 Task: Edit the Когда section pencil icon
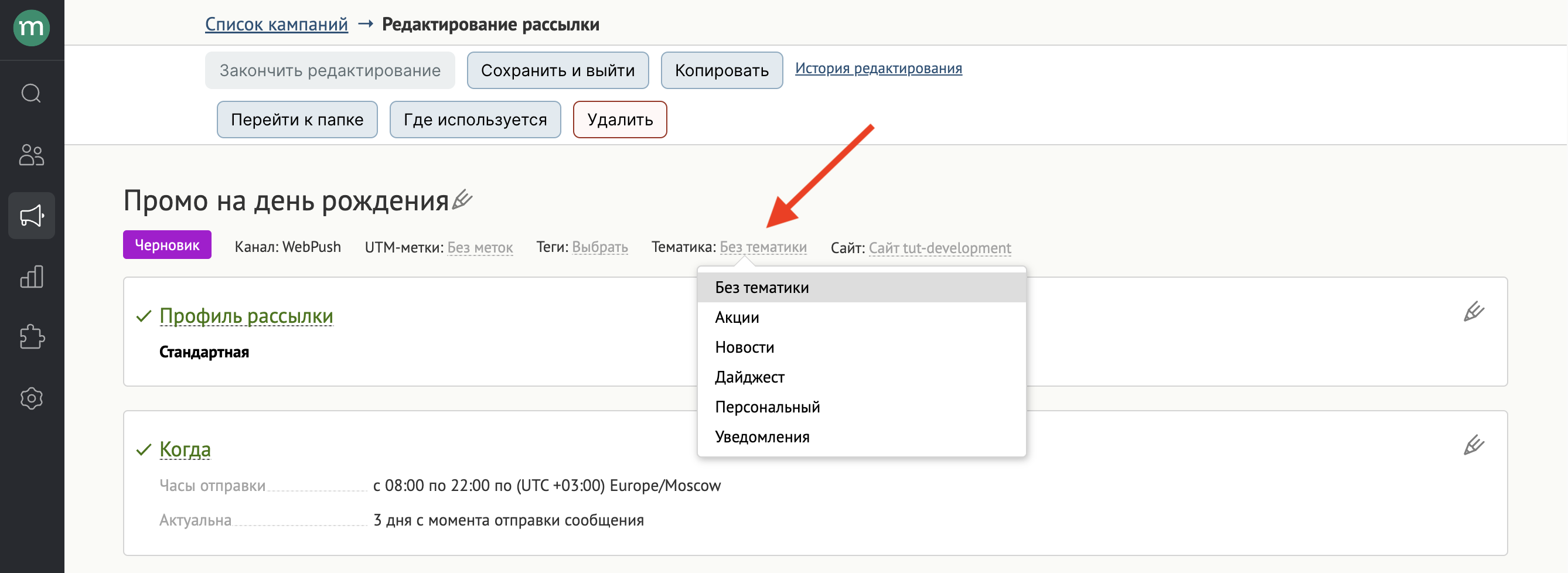1474,445
